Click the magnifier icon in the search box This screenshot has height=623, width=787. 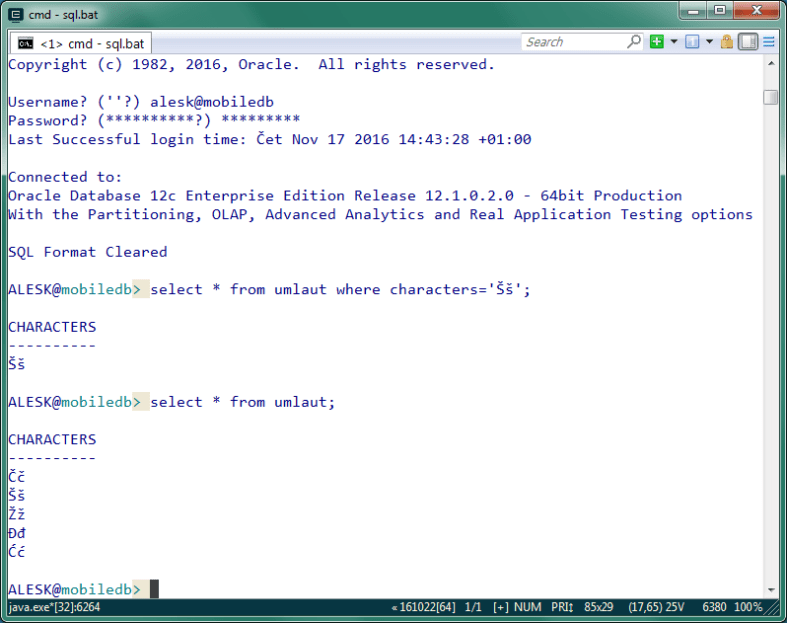coord(633,42)
